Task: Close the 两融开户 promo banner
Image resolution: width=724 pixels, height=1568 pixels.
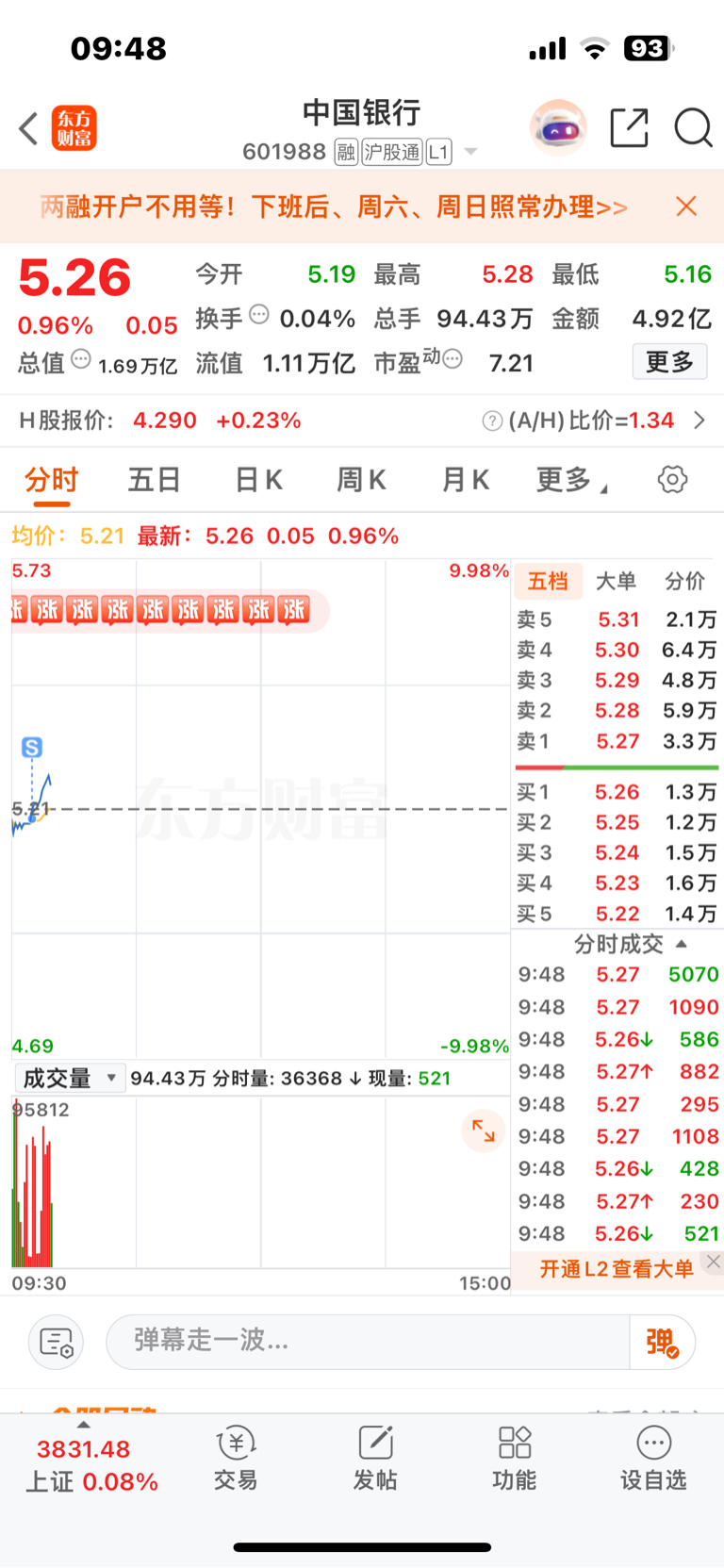Action: pos(686,206)
